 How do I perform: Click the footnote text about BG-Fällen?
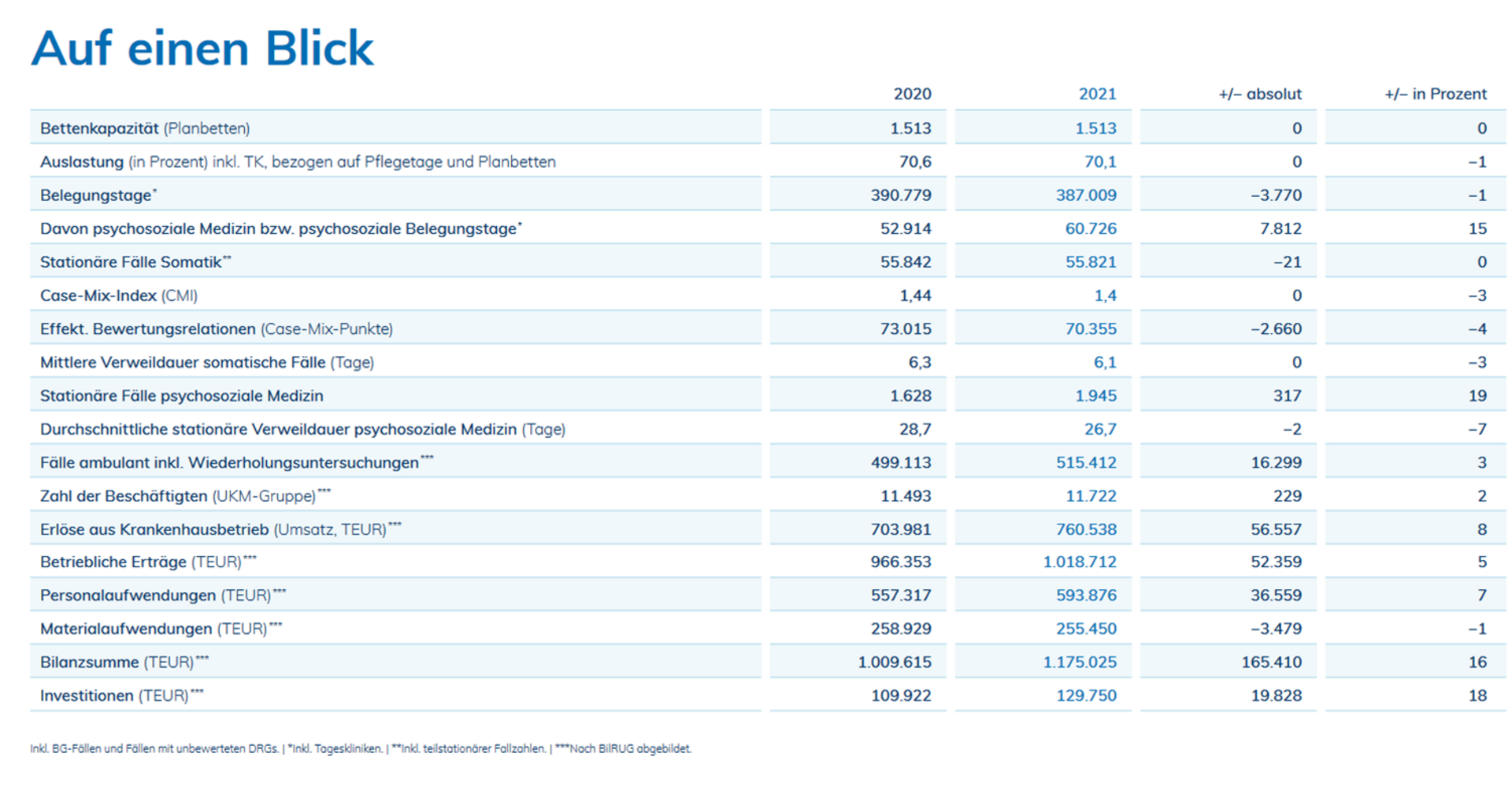pos(361,749)
